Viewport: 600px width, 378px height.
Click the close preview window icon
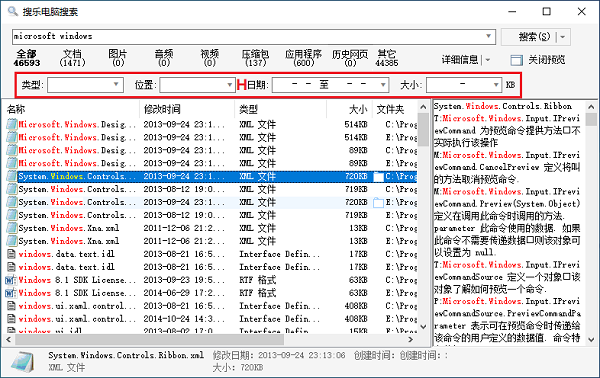516,60
